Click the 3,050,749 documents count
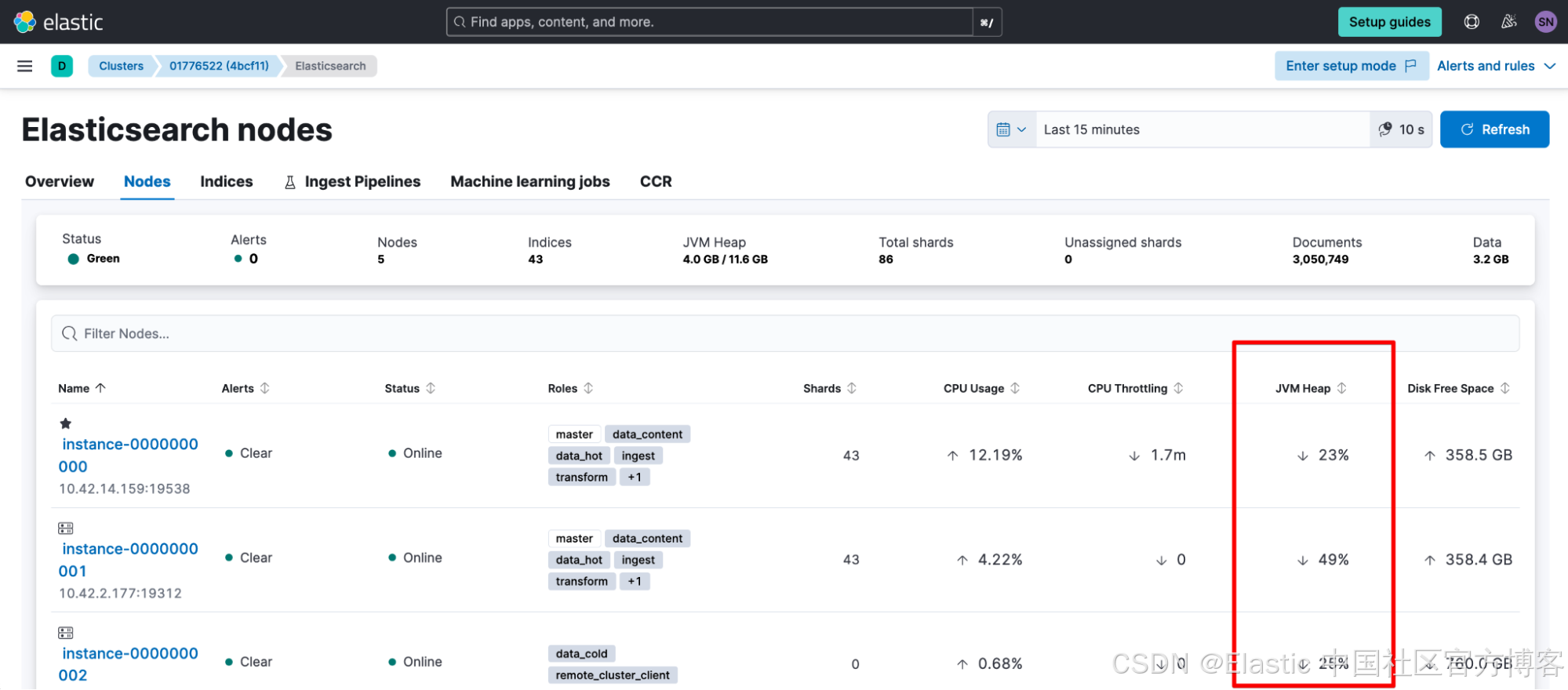 click(x=1320, y=260)
